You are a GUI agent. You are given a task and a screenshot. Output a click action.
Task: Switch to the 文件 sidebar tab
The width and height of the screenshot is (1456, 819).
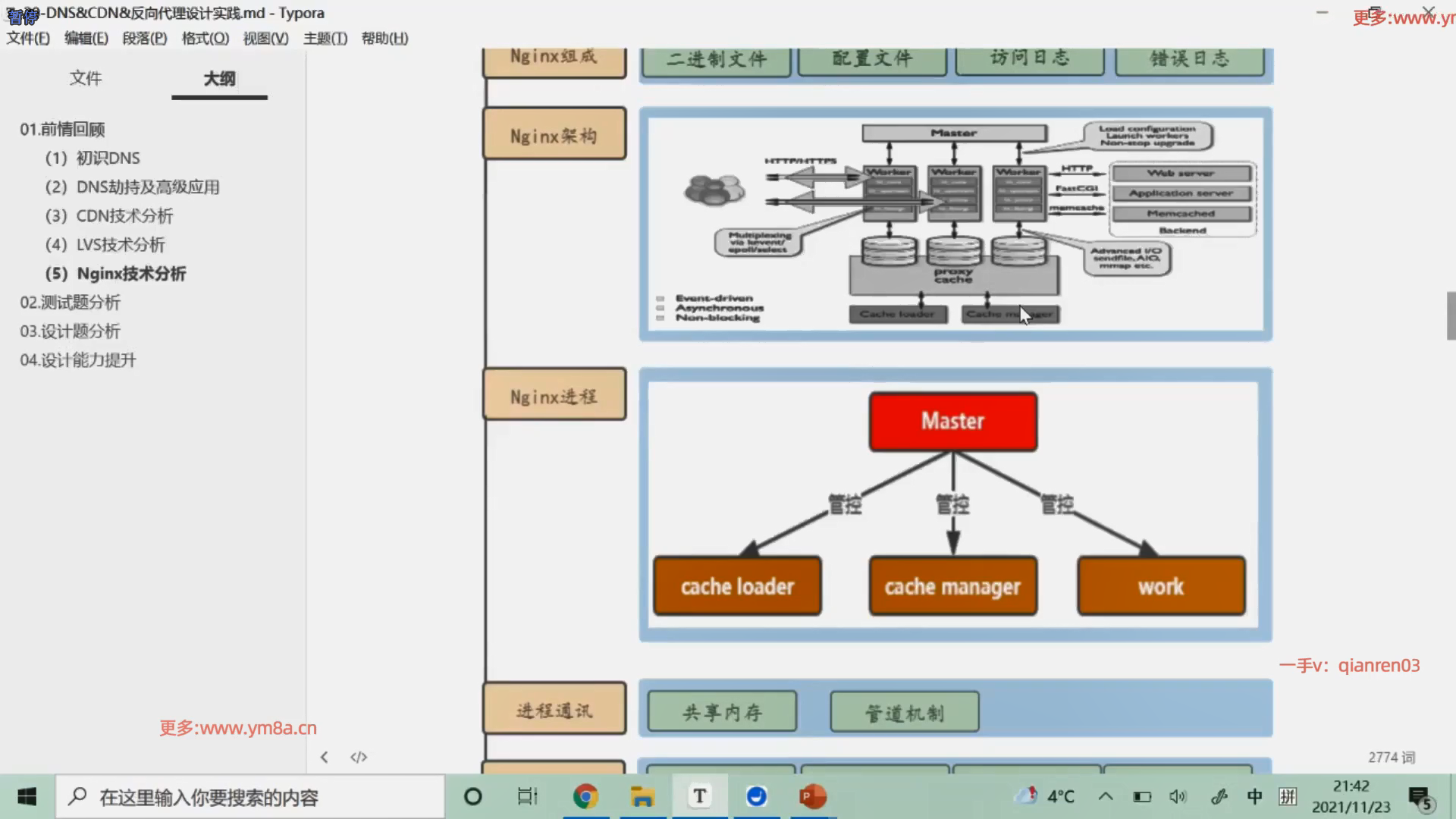[x=85, y=78]
